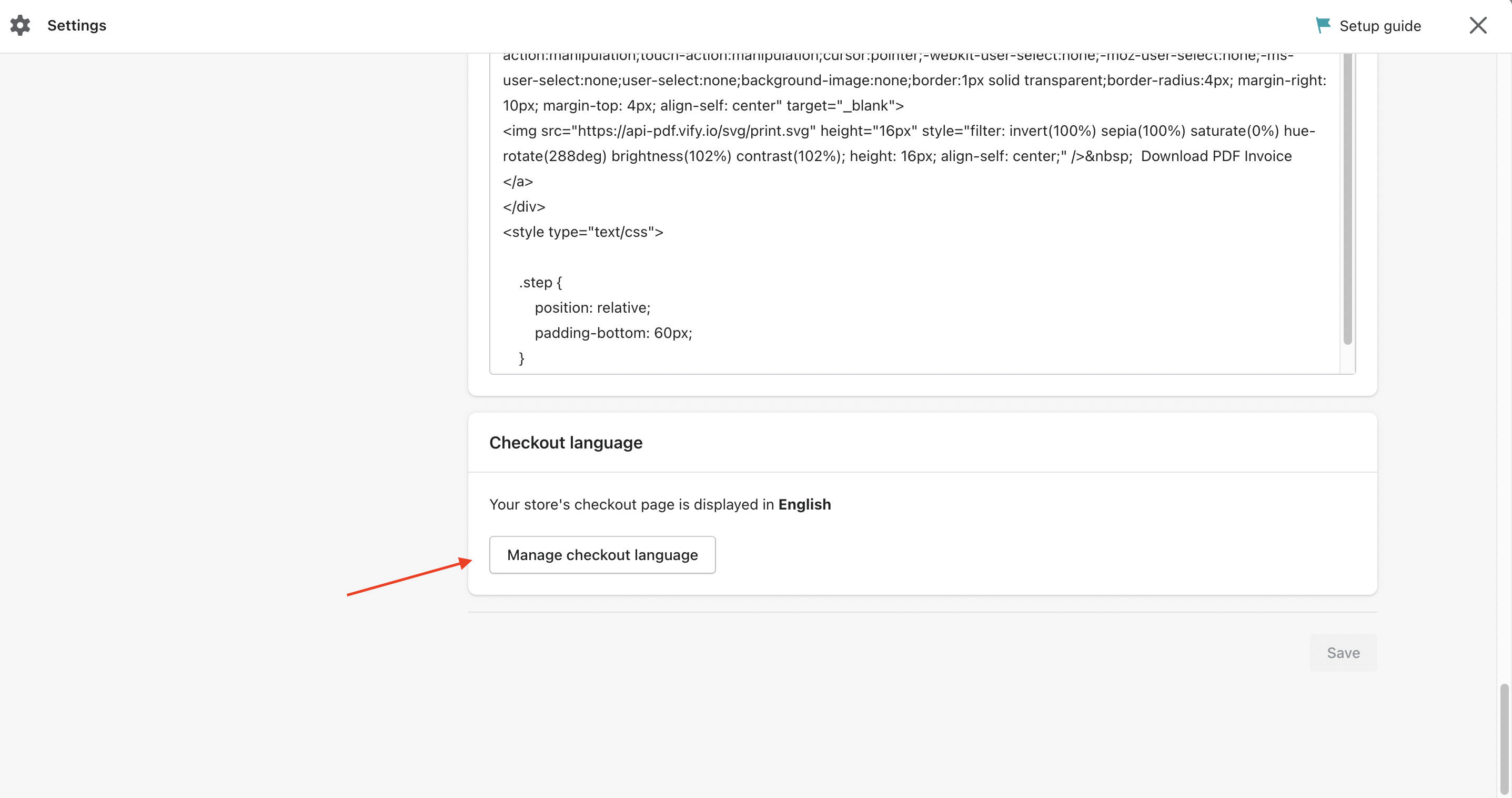
Task: Click the <style type="text/css"> line
Action: [583, 232]
